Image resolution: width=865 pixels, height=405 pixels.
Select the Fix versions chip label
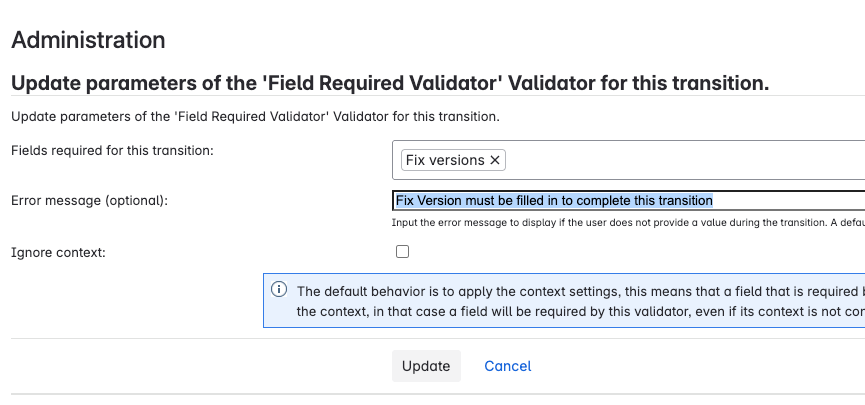445,161
